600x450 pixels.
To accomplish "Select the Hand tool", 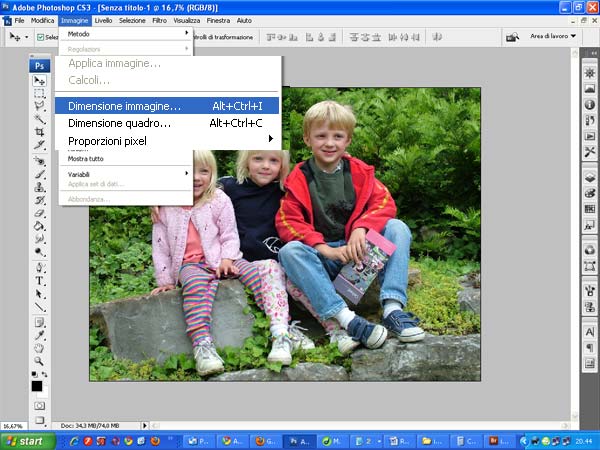I will pyautogui.click(x=39, y=348).
